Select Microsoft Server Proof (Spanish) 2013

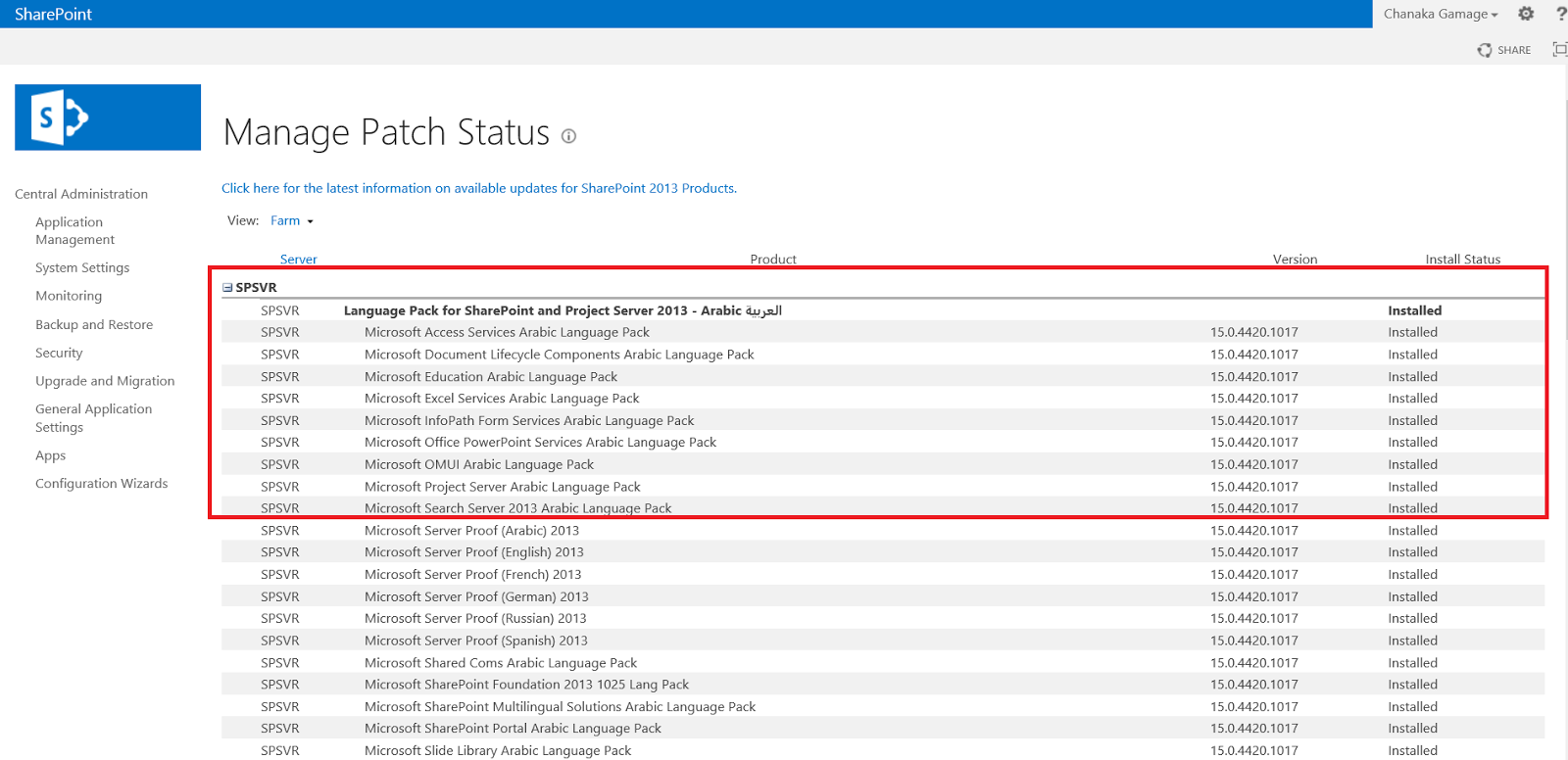pyautogui.click(x=883, y=641)
